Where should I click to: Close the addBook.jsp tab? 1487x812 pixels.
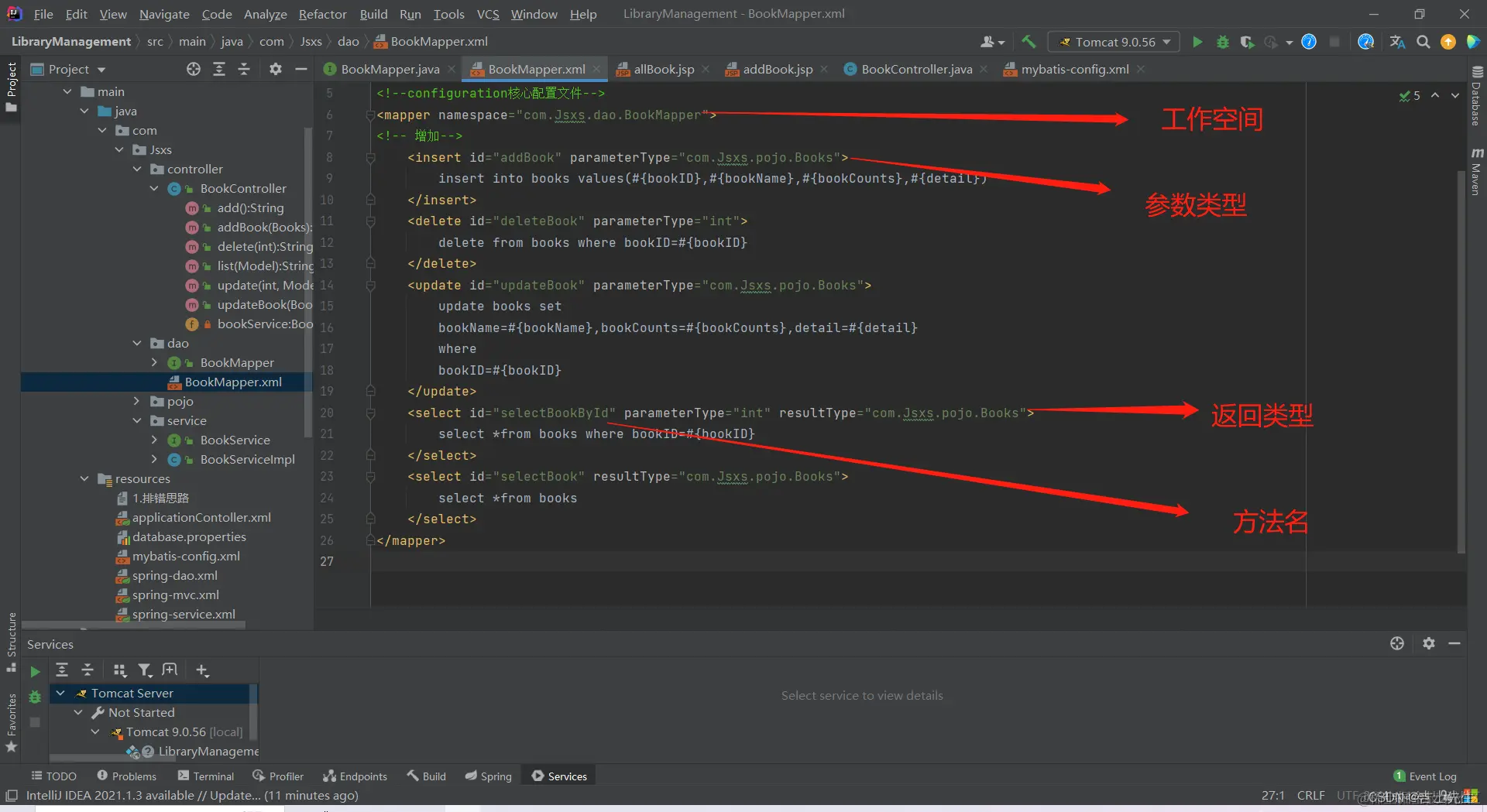[x=824, y=69]
